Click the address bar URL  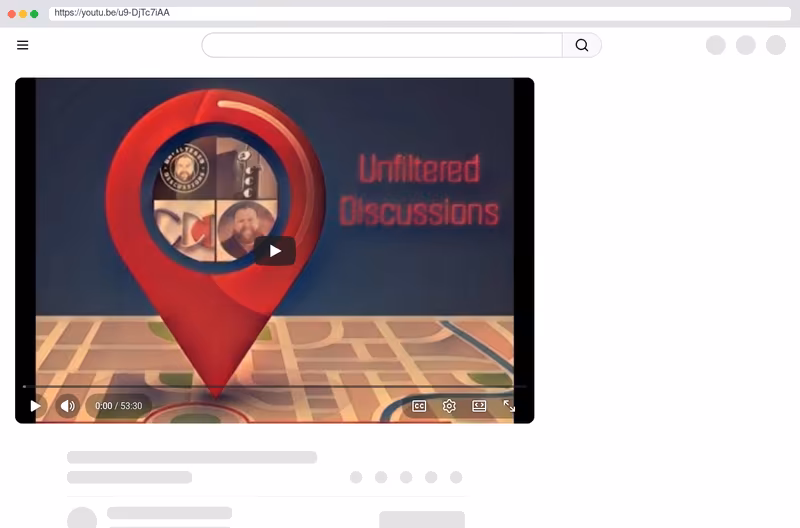point(112,13)
